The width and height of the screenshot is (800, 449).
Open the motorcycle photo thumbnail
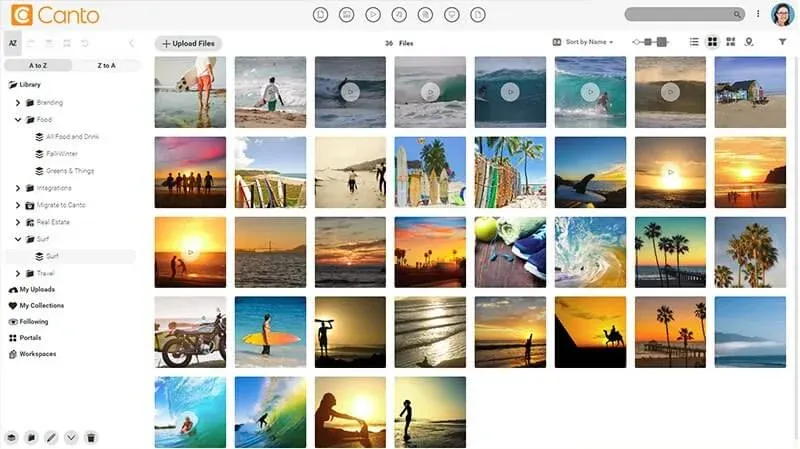pyautogui.click(x=190, y=332)
